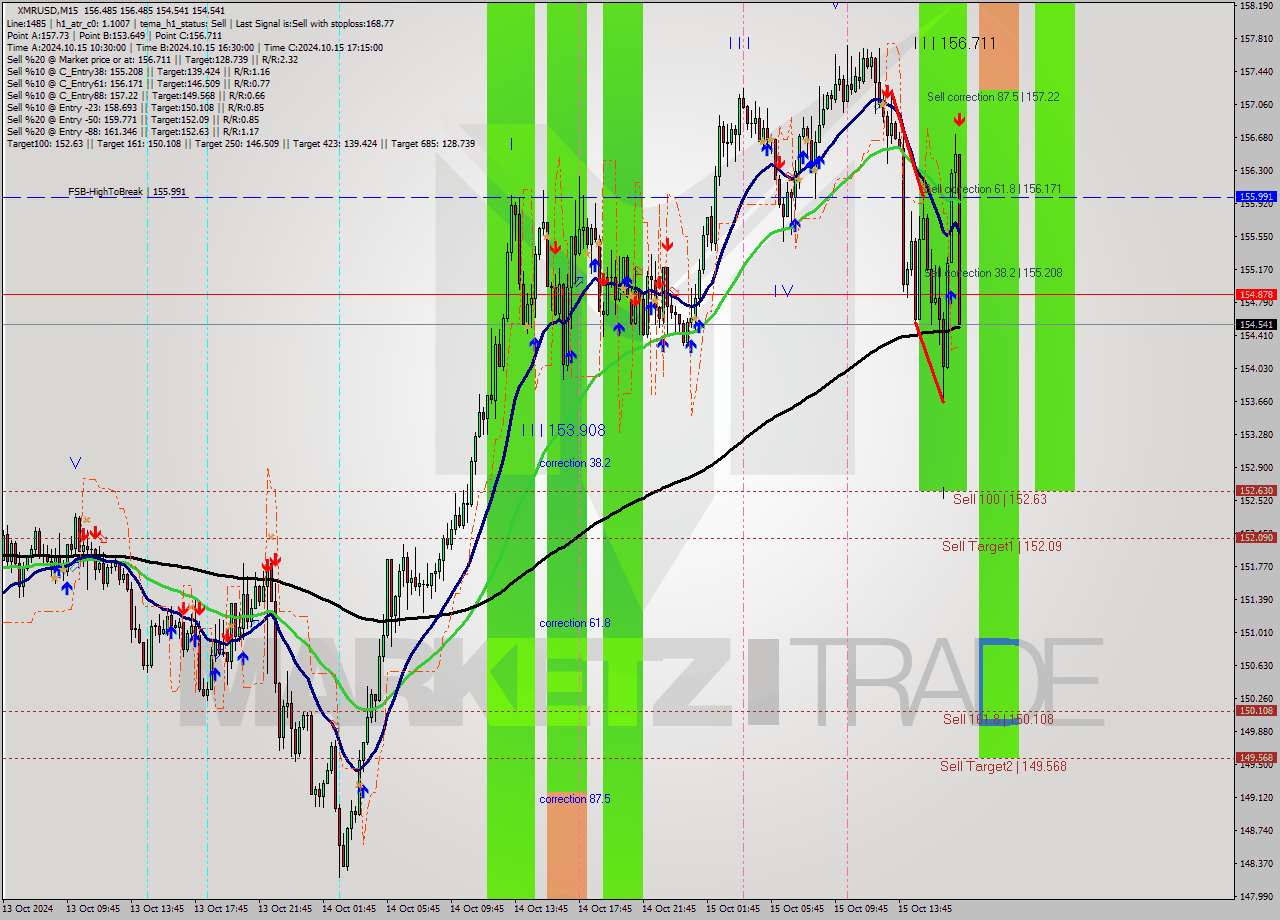Select 'Sell correction 87.5 | 157.22' label
The width and height of the screenshot is (1280, 920).
point(993,97)
